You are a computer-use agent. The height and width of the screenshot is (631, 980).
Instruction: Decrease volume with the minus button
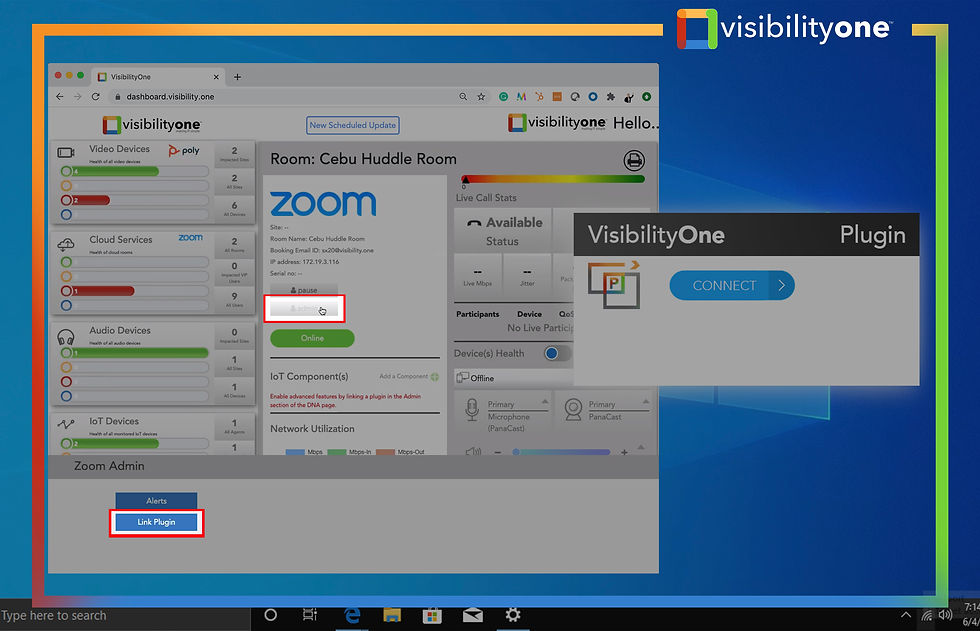(x=498, y=452)
